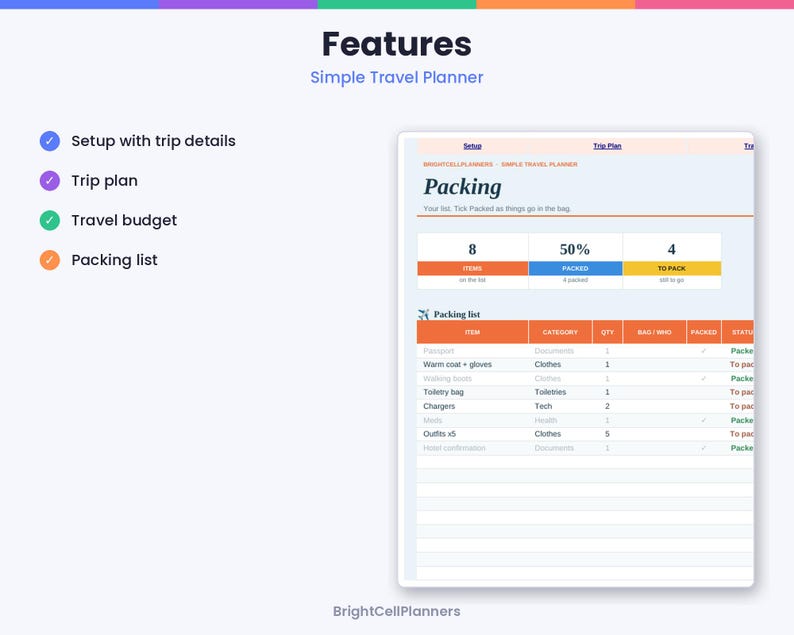Click the ITEM column header
This screenshot has width=794, height=635.
(x=472, y=332)
